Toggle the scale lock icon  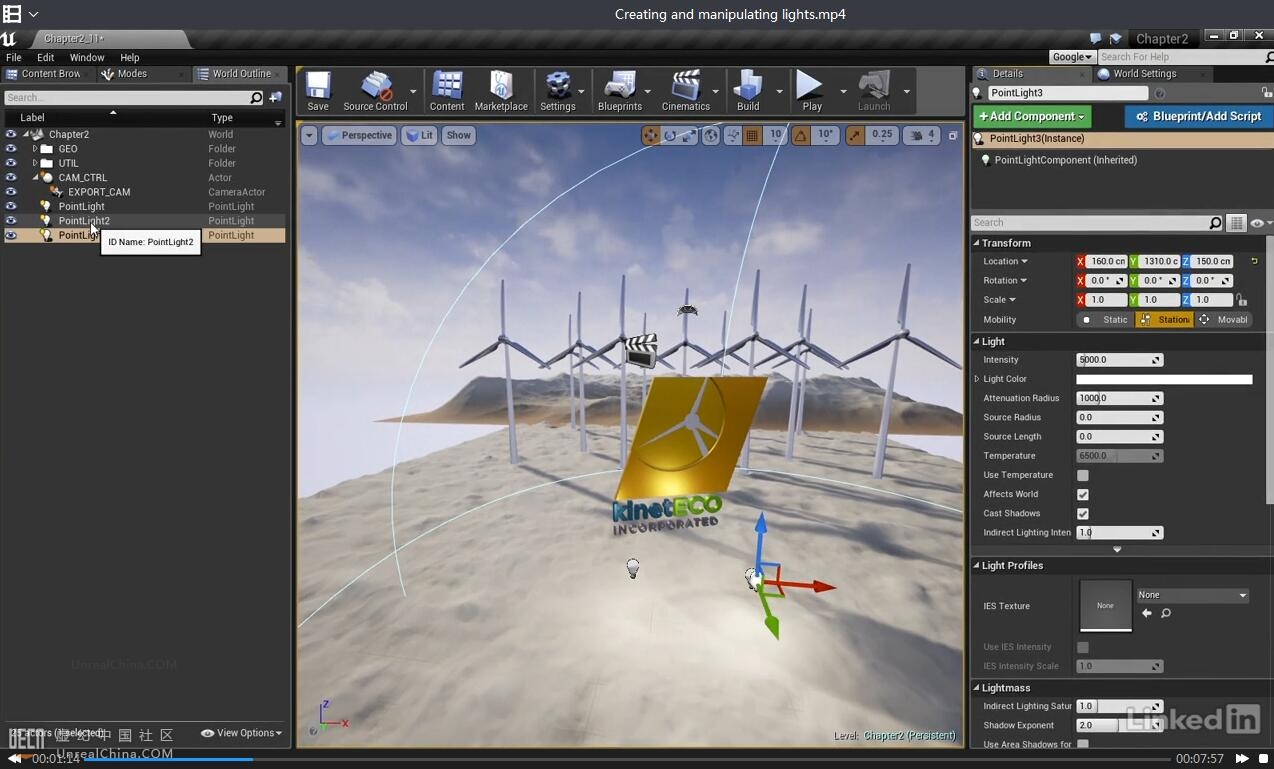pos(1241,300)
